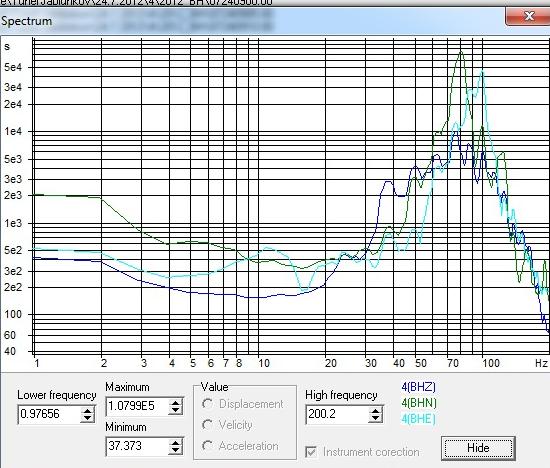Click the 20 x-axis frequency label
Viewport: 550px width, 468px height.
[x=330, y=363]
